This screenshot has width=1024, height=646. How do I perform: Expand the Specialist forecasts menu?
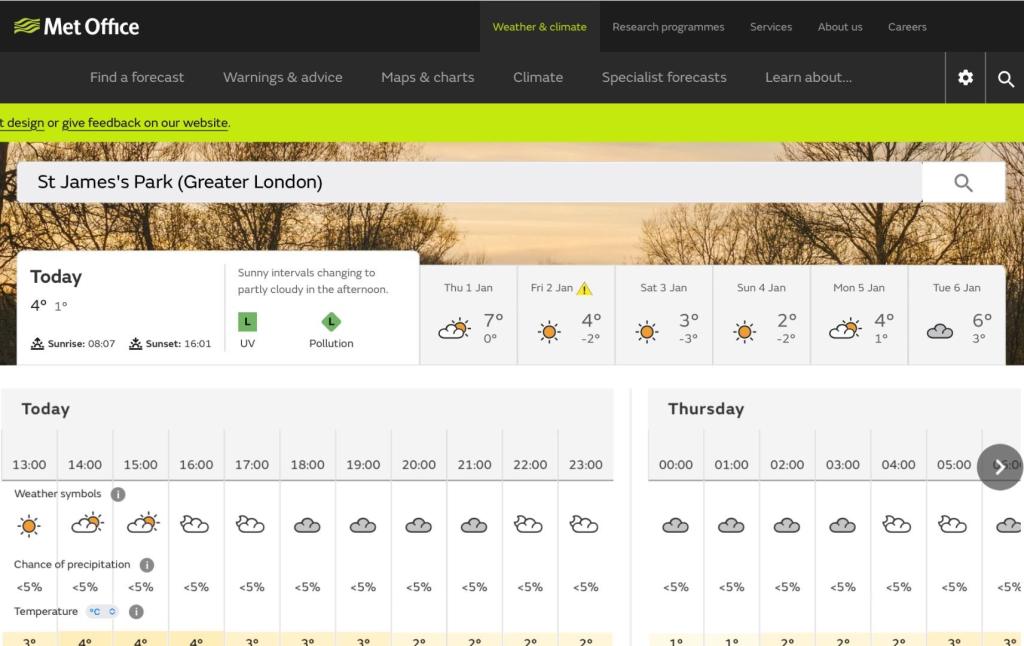pyautogui.click(x=664, y=77)
